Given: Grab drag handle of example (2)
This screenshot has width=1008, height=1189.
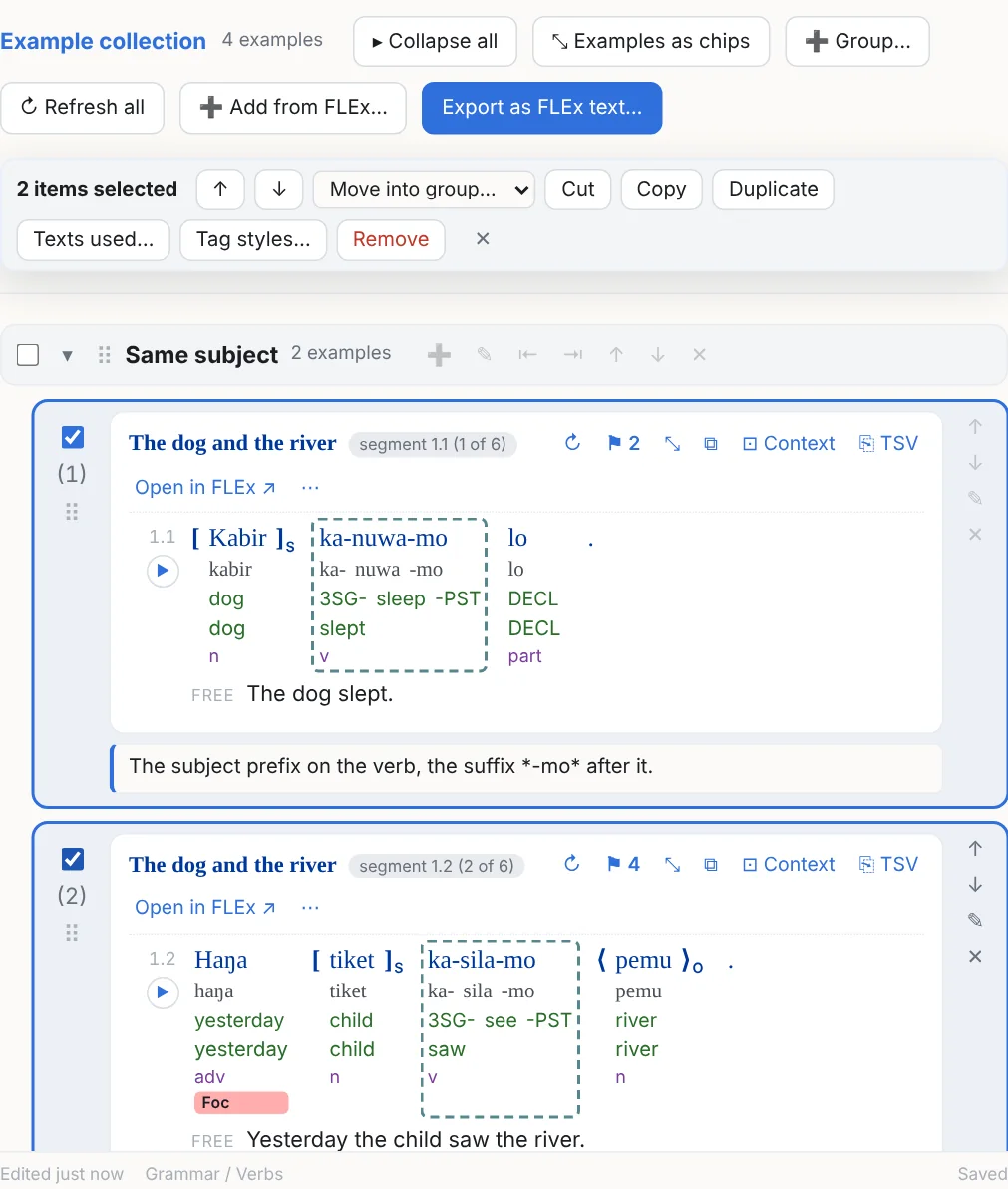Looking at the screenshot, I should pos(72,932).
